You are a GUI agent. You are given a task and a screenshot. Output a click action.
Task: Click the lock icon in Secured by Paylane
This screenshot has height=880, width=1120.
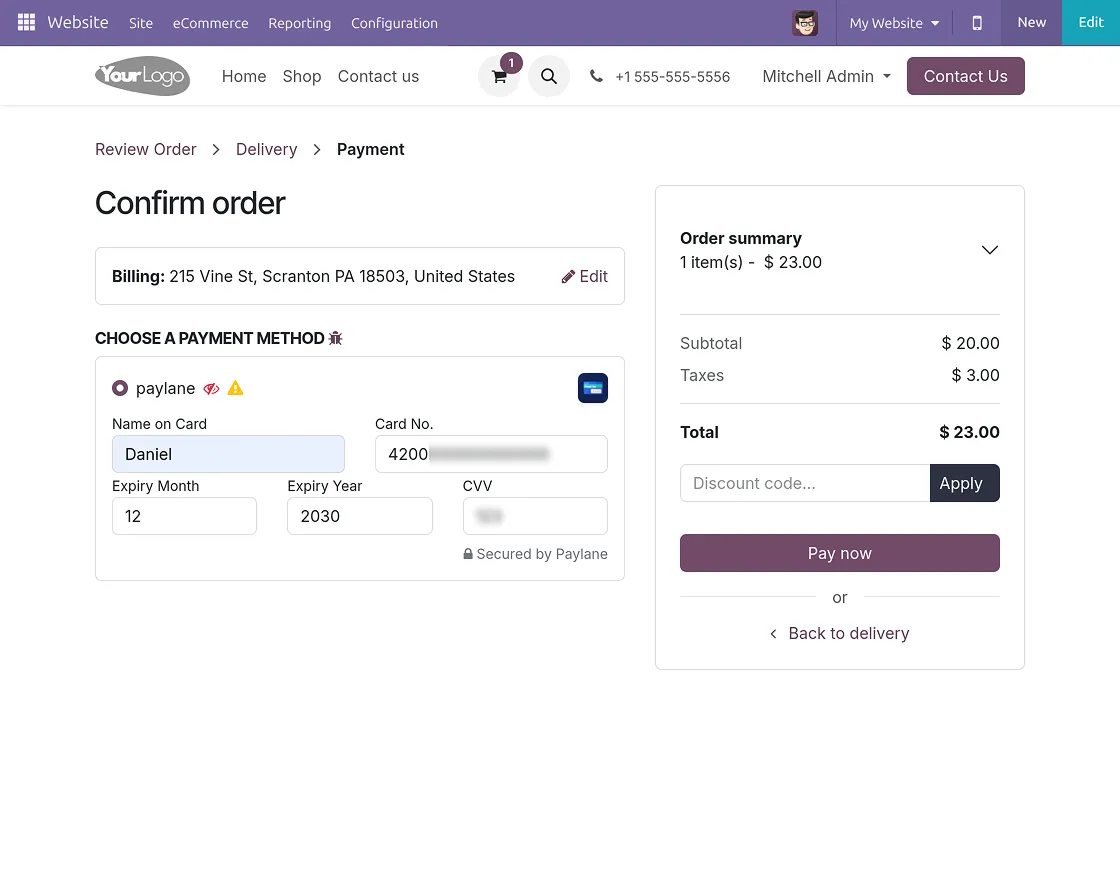click(x=468, y=553)
